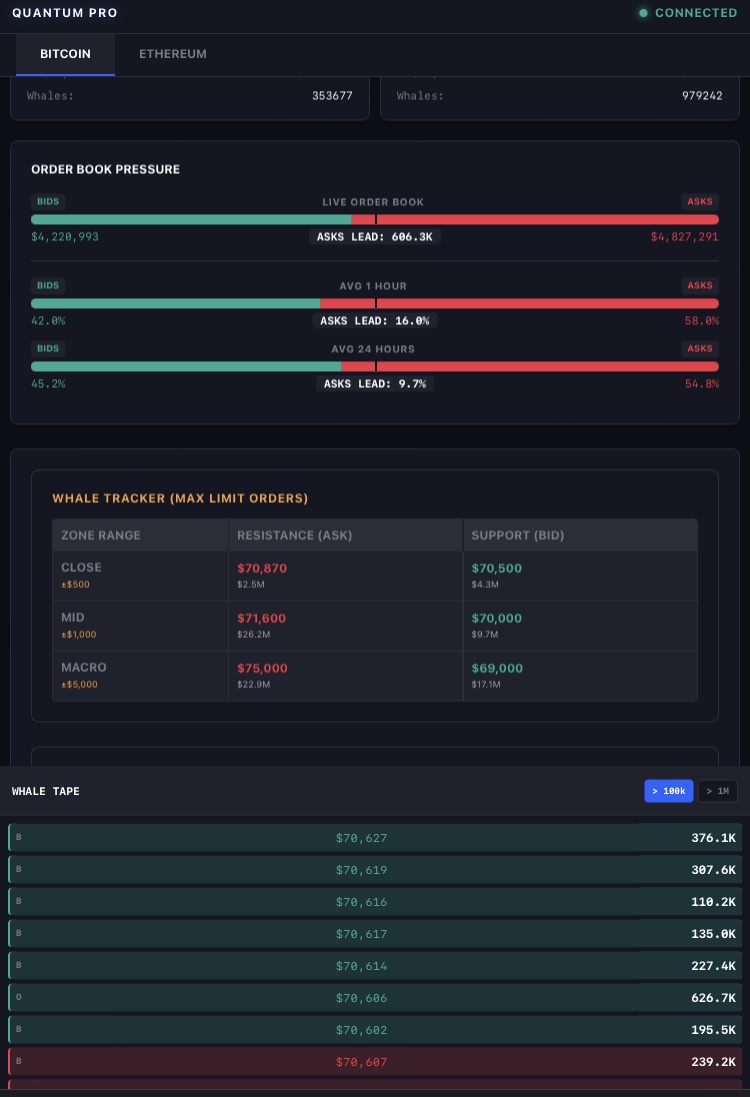Switch to the Bitcoin tab

[65, 54]
